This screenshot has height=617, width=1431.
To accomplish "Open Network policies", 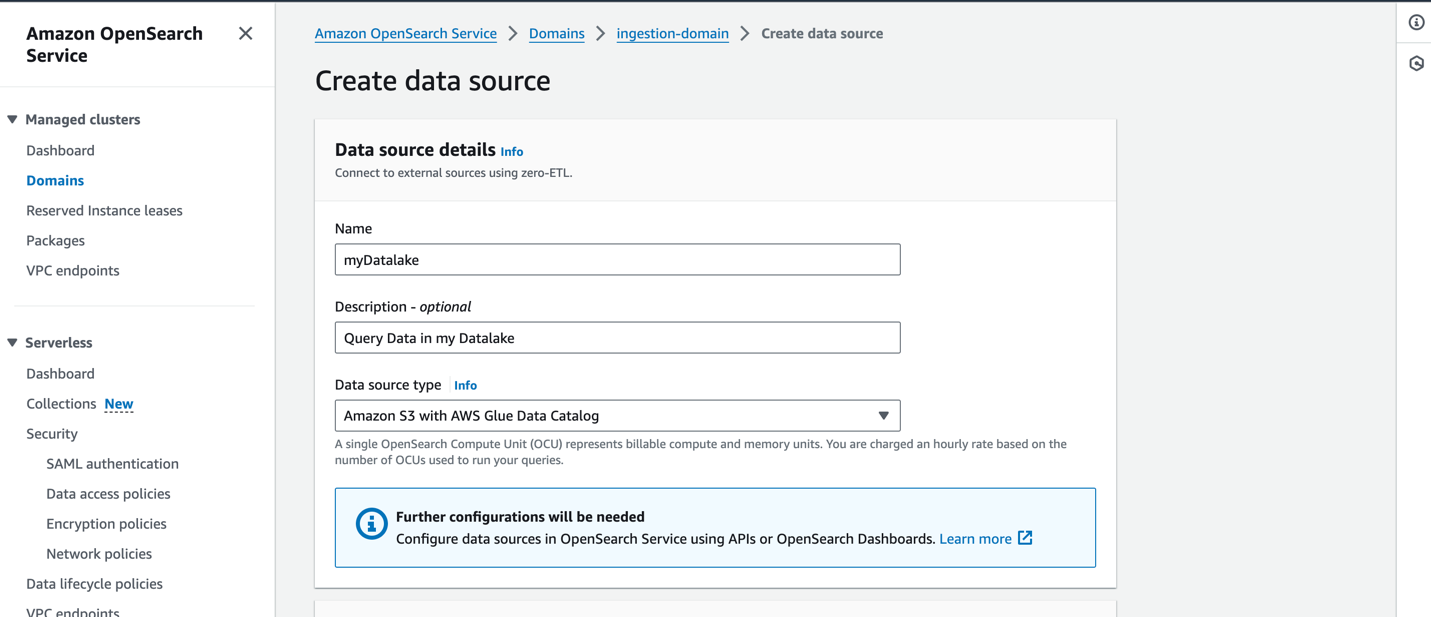I will click(x=99, y=553).
